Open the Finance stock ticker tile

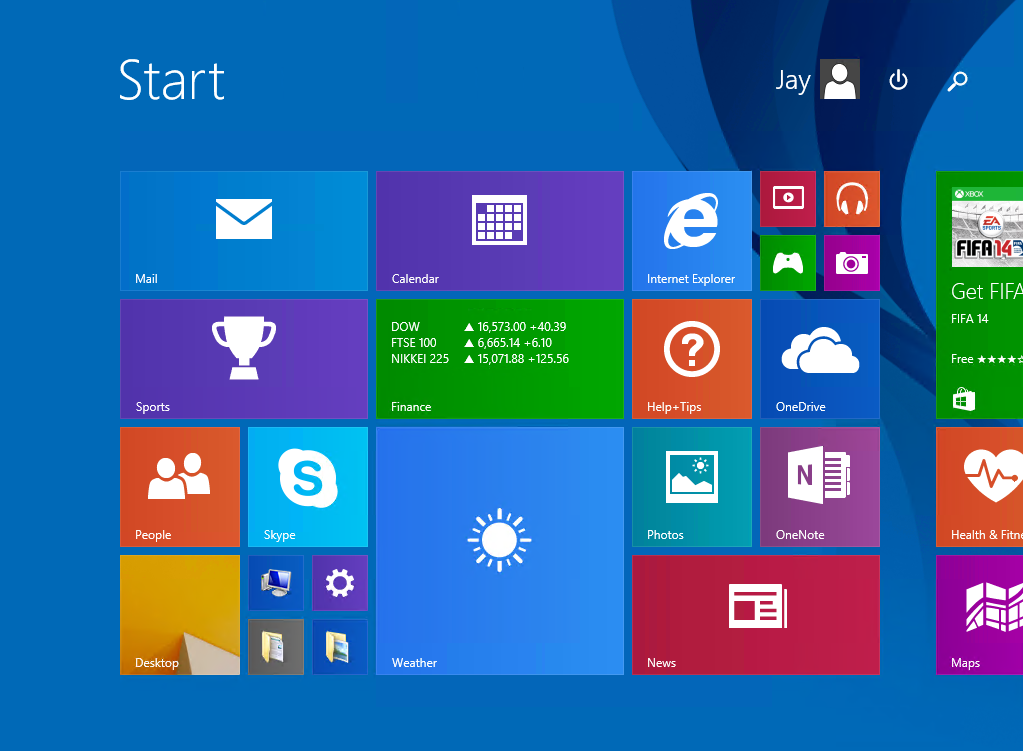[499, 359]
